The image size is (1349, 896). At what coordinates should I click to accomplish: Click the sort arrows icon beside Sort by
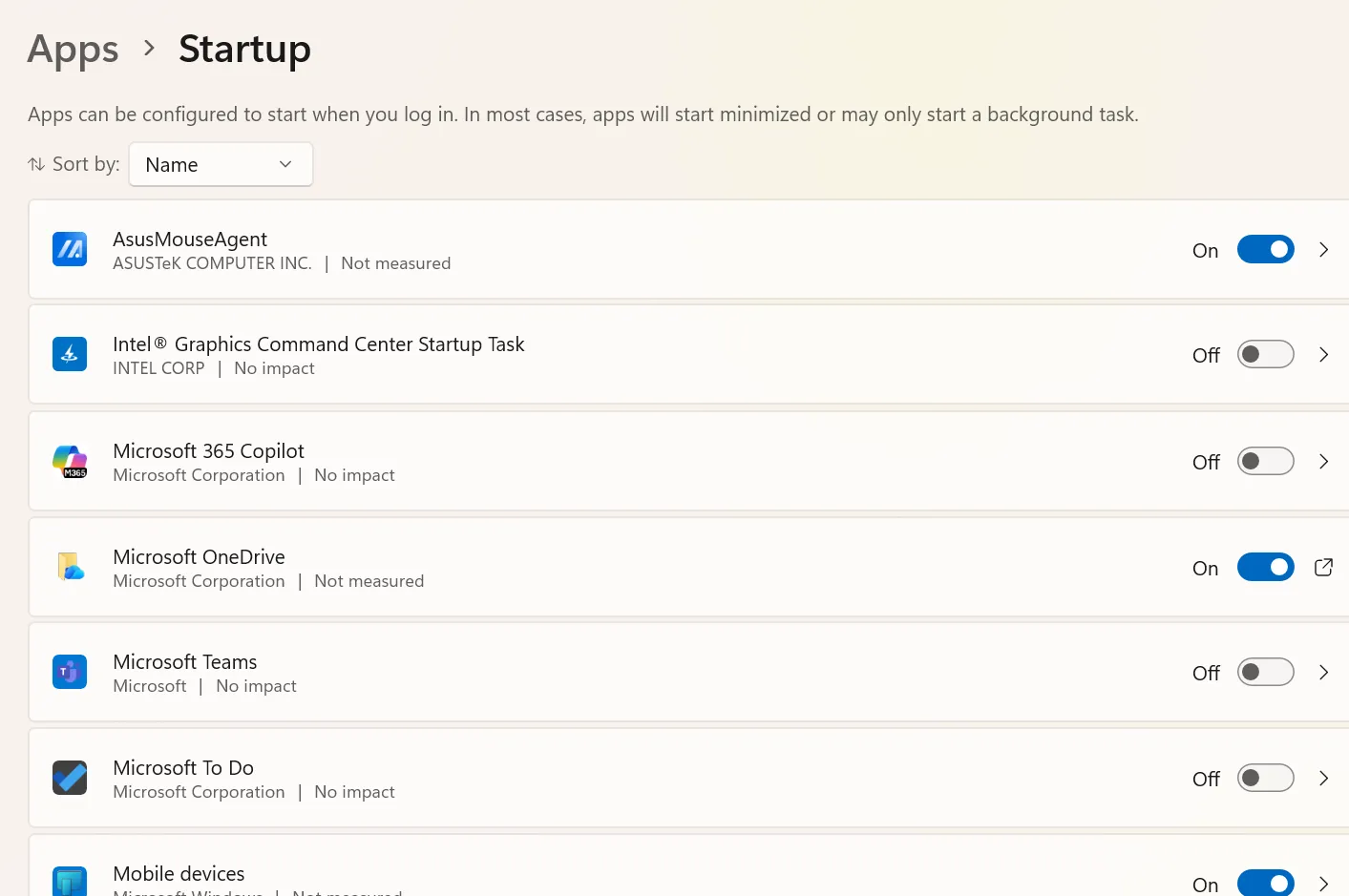pyautogui.click(x=36, y=164)
